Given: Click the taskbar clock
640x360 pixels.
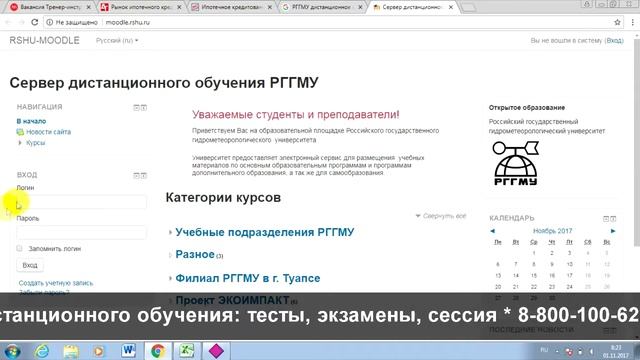Looking at the screenshot, I should (616, 351).
